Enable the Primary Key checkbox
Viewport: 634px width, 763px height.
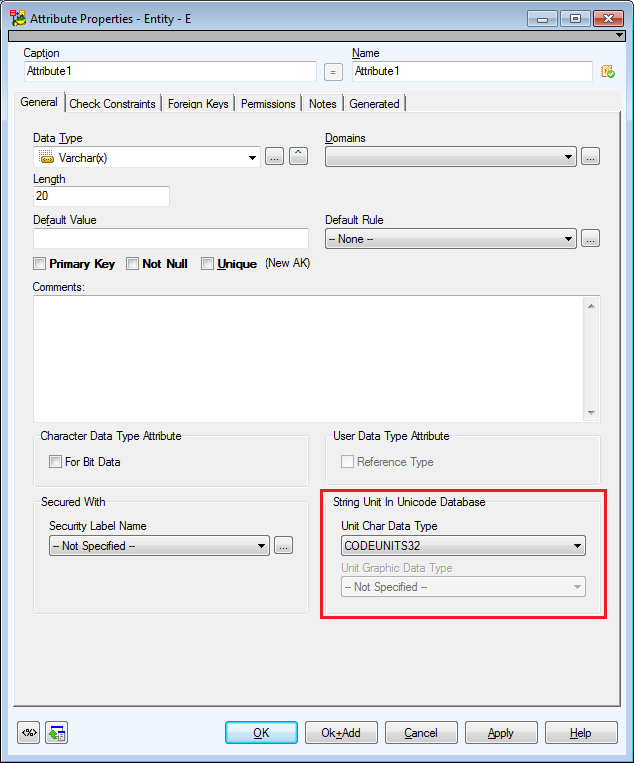(x=39, y=264)
